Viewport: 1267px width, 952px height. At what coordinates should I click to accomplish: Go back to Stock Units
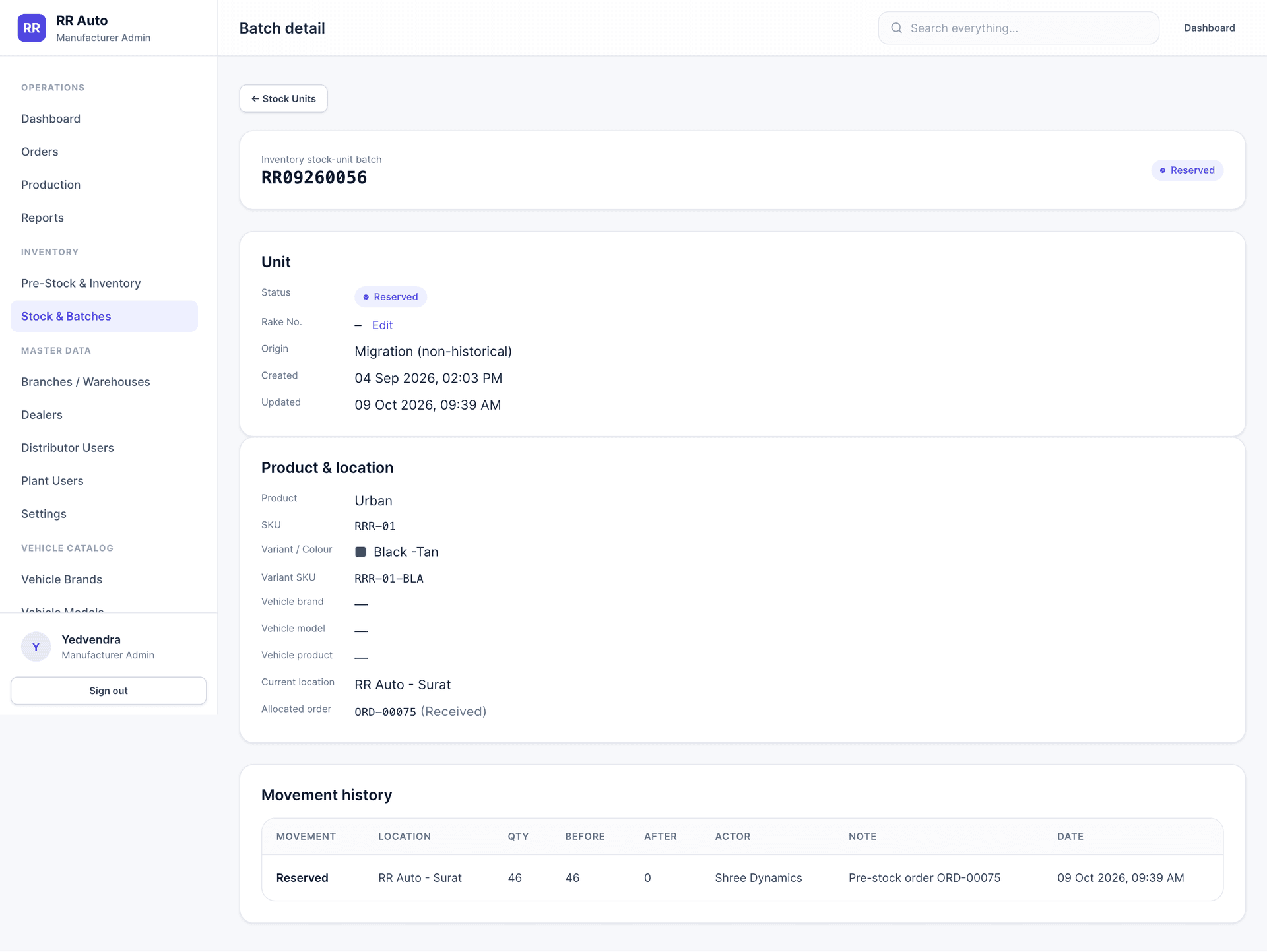point(283,98)
